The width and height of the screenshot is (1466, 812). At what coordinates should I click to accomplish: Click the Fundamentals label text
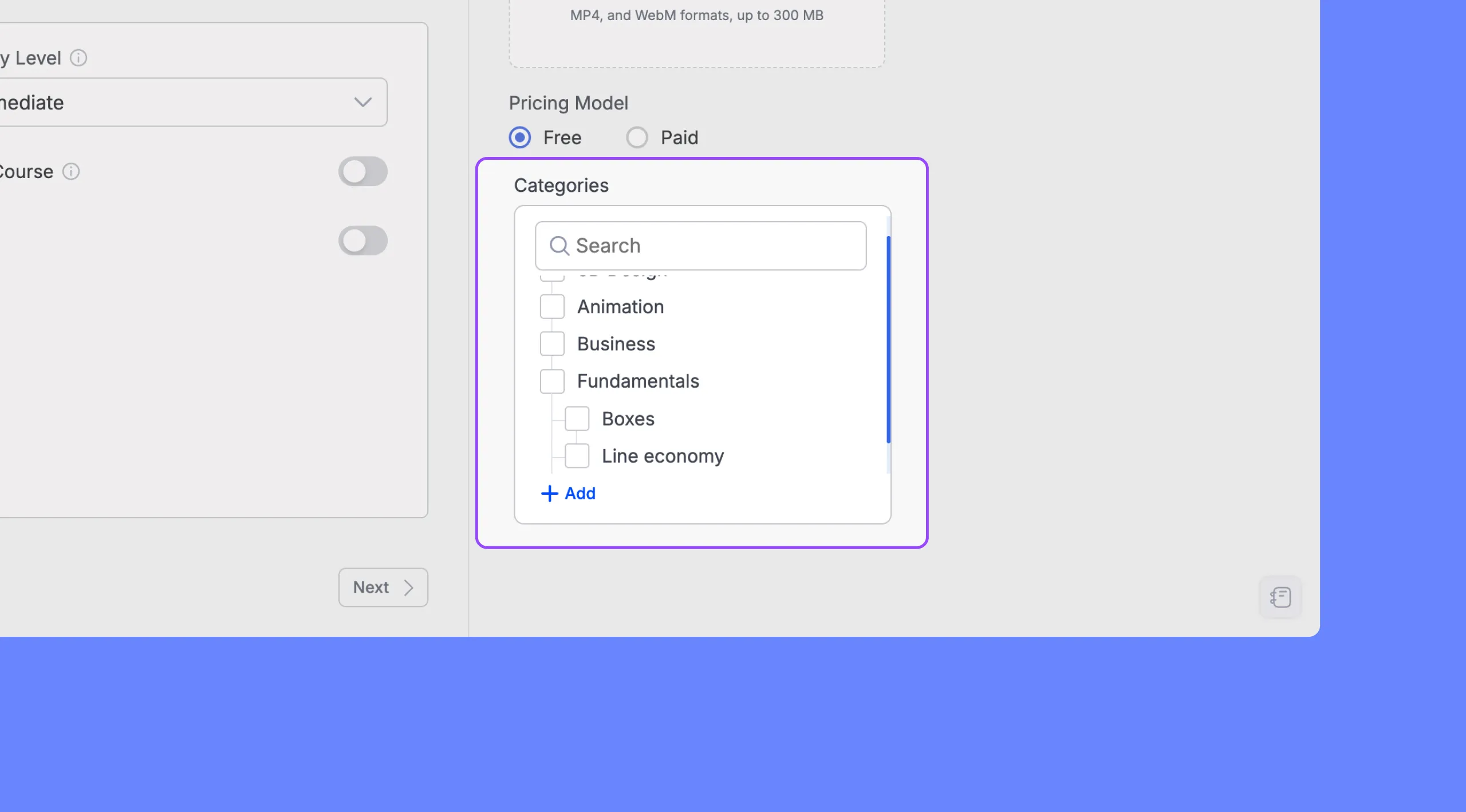[x=638, y=381]
